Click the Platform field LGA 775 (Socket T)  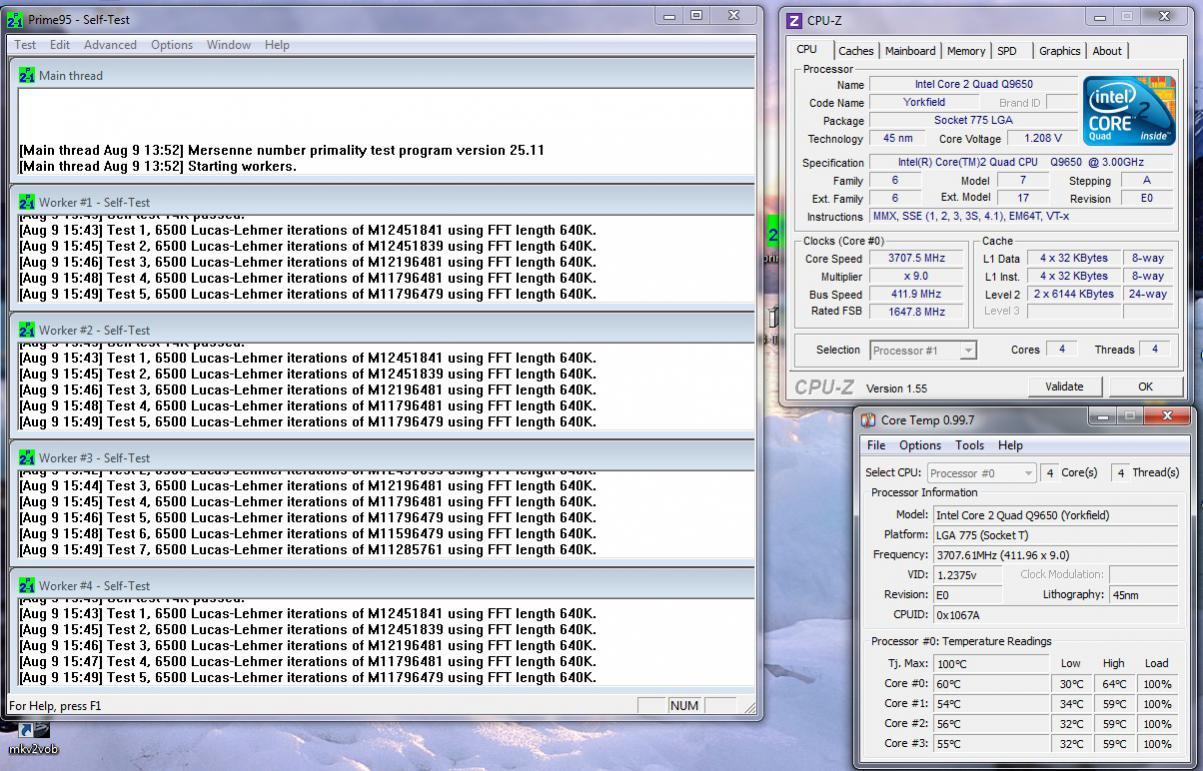1056,535
